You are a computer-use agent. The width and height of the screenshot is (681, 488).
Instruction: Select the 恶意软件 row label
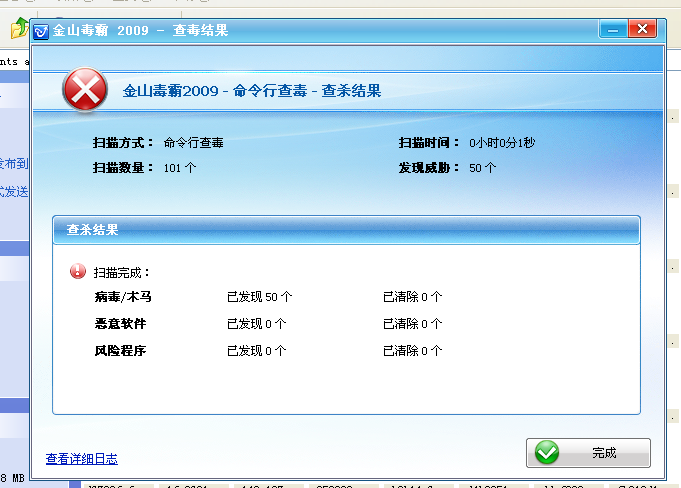point(120,324)
